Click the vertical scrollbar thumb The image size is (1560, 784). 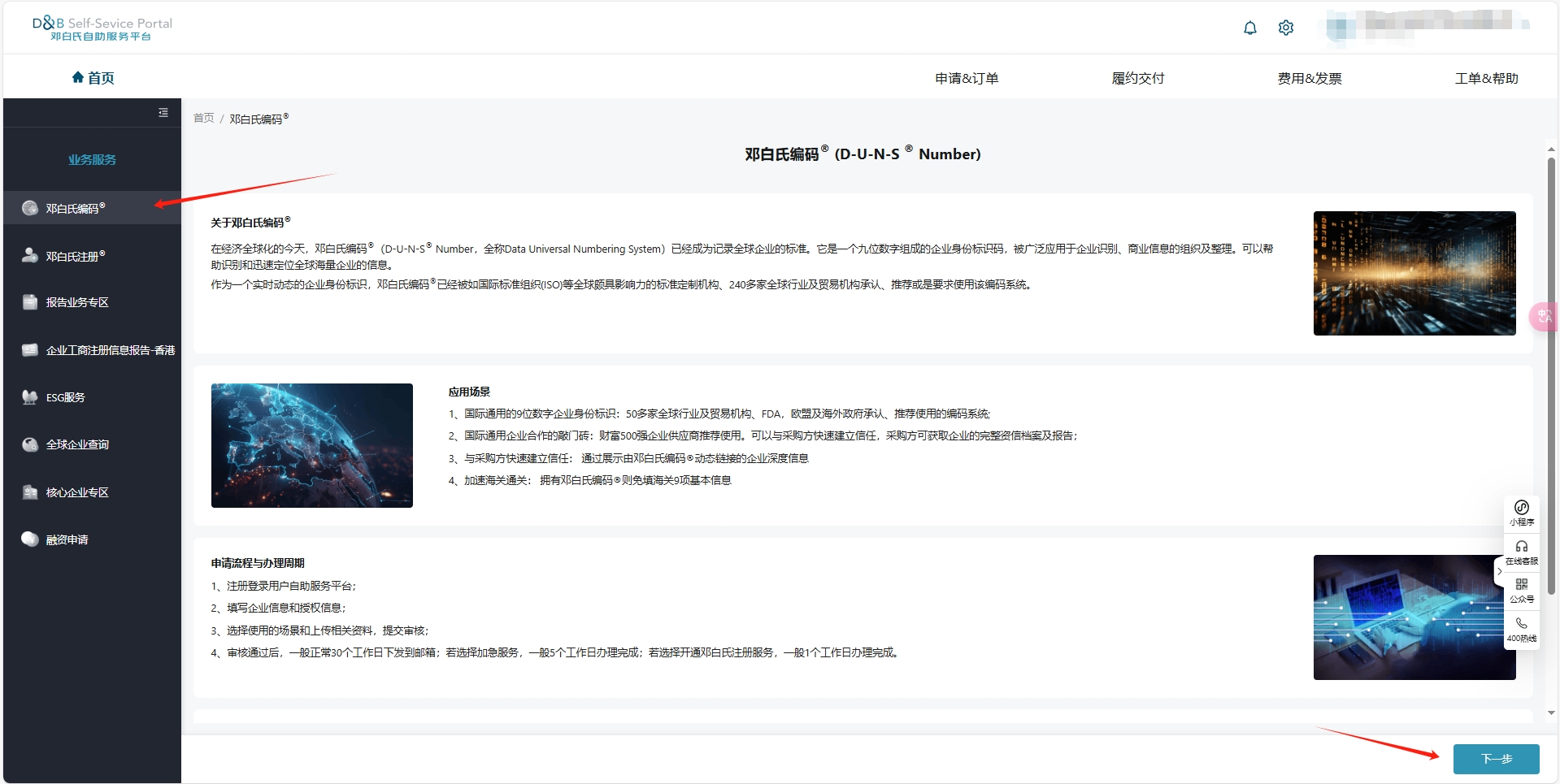[1551, 375]
